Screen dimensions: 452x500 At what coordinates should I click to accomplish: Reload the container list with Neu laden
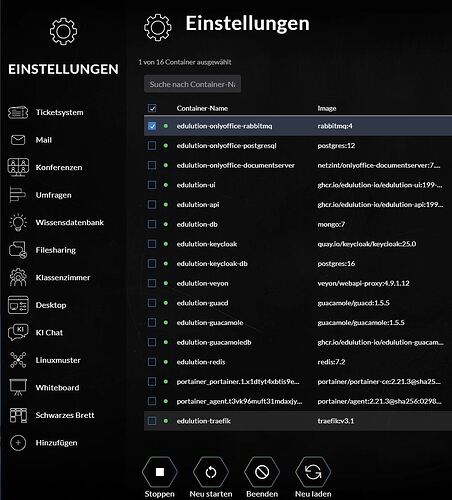coord(313,477)
